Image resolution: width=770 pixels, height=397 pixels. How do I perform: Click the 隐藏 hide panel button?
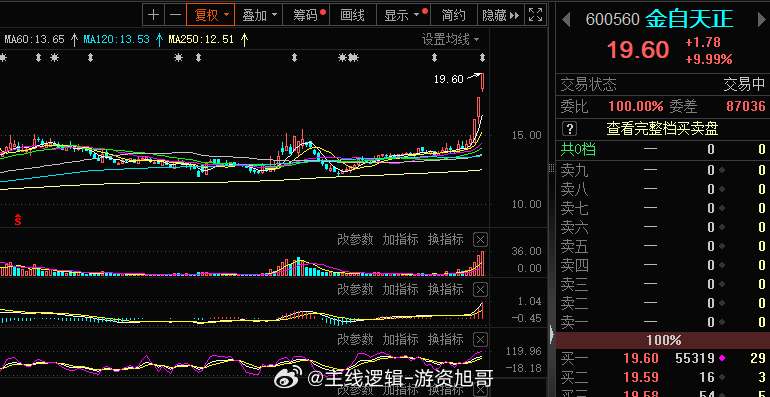[x=500, y=15]
